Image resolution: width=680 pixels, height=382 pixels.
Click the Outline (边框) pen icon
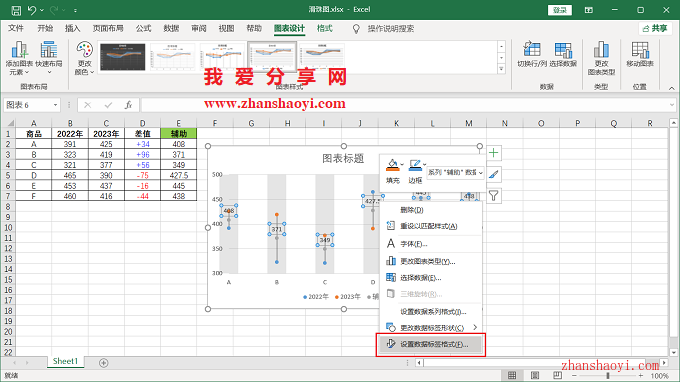[415, 165]
